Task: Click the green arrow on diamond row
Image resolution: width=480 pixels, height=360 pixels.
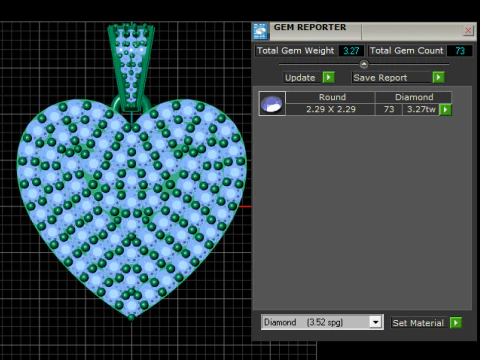Action: click(x=446, y=109)
